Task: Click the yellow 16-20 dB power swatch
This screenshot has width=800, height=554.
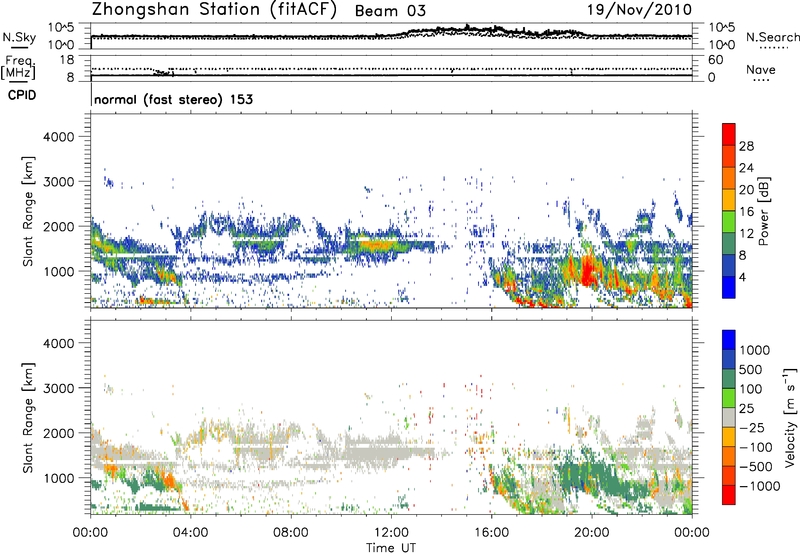Action: [x=729, y=200]
